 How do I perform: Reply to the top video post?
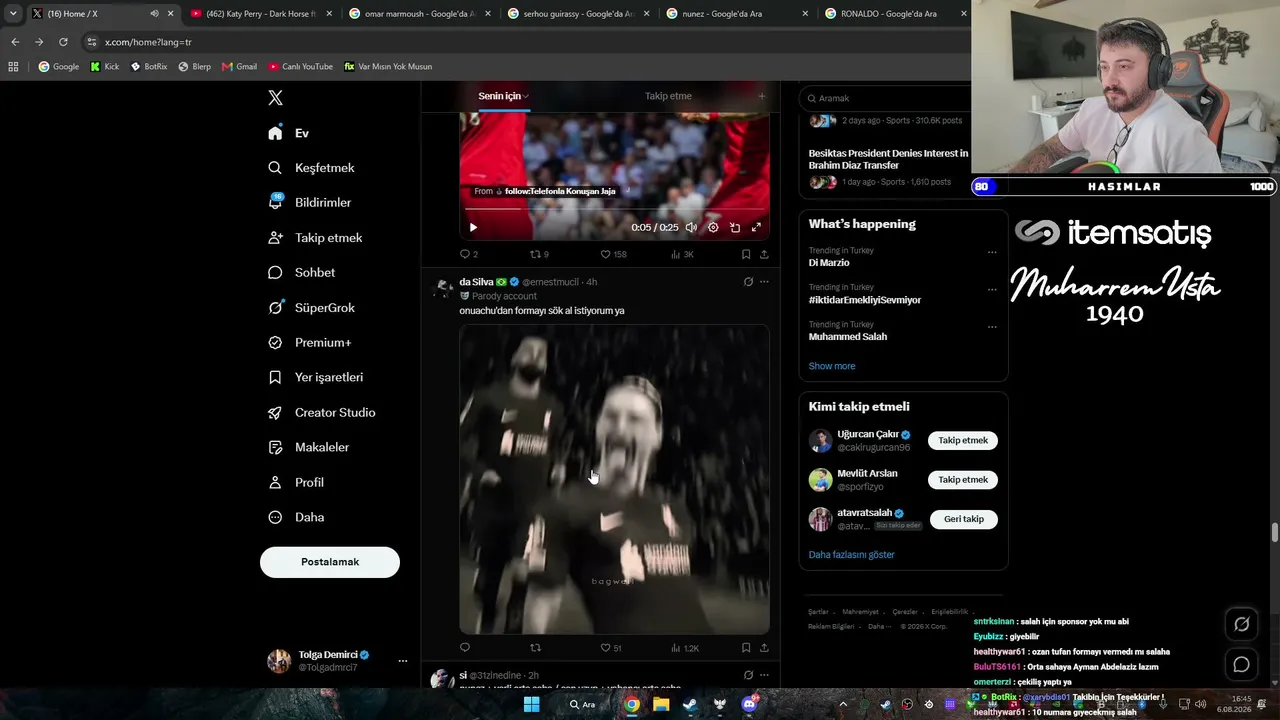pyautogui.click(x=465, y=254)
